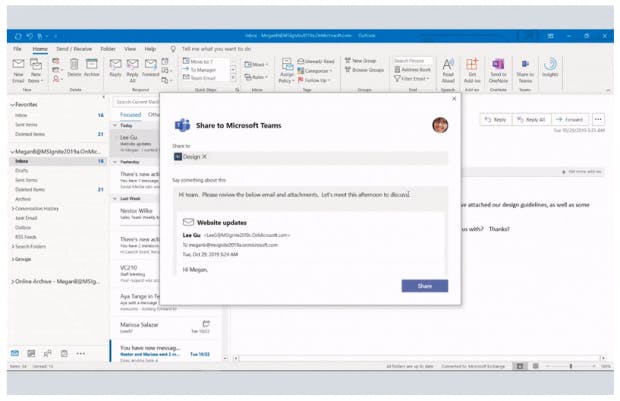The height and width of the screenshot is (401, 620).
Task: Switch to Mail view icon in navigation bar
Action: (x=15, y=353)
